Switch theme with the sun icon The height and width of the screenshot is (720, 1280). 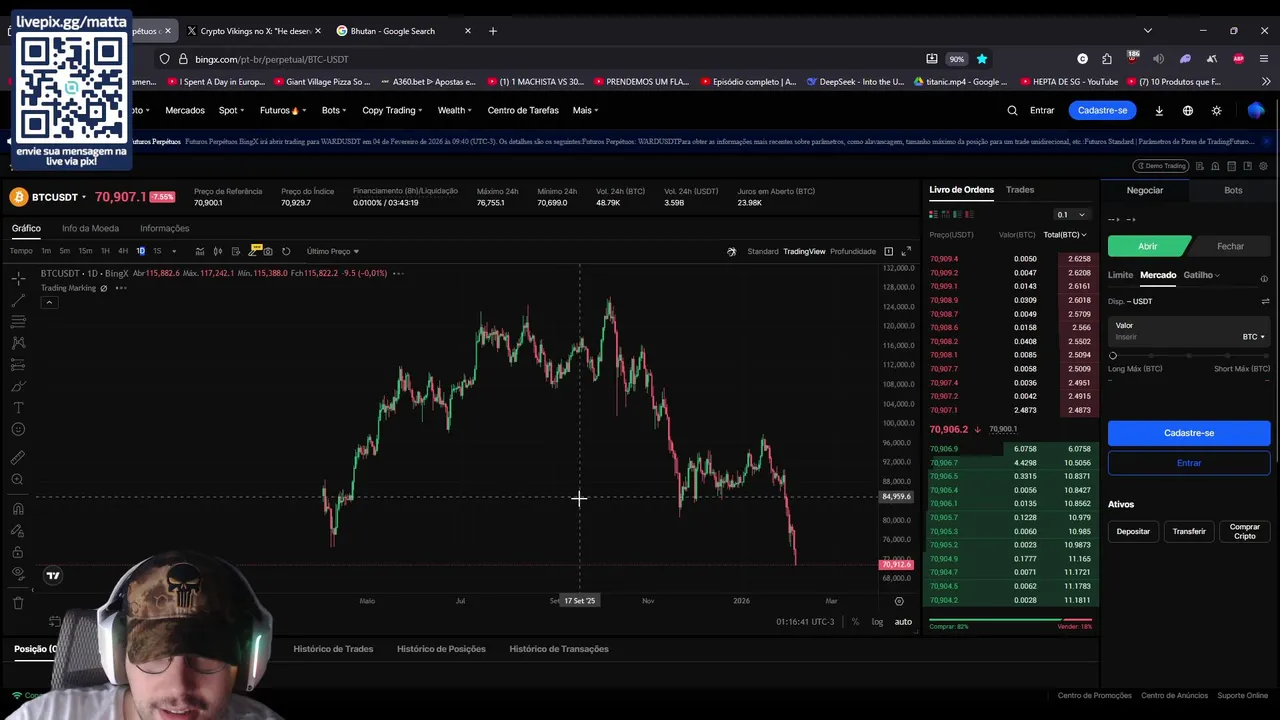click(1216, 110)
